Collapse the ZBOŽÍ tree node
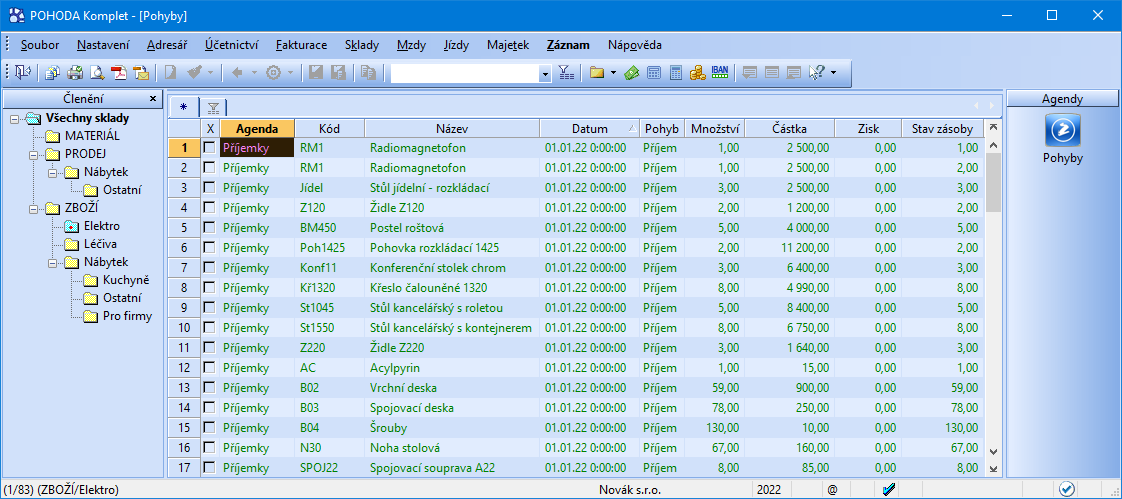Image resolution: width=1122 pixels, height=499 pixels. (33, 208)
